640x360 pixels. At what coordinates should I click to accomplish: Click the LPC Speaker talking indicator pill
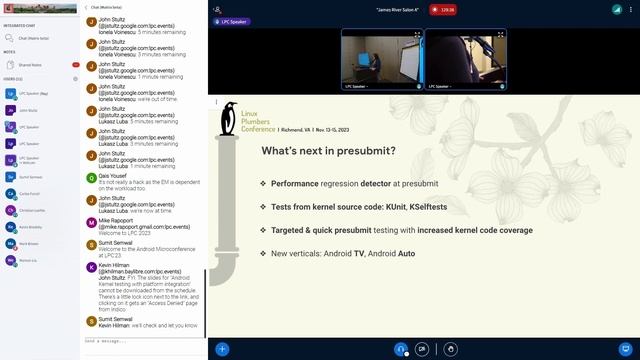point(231,22)
